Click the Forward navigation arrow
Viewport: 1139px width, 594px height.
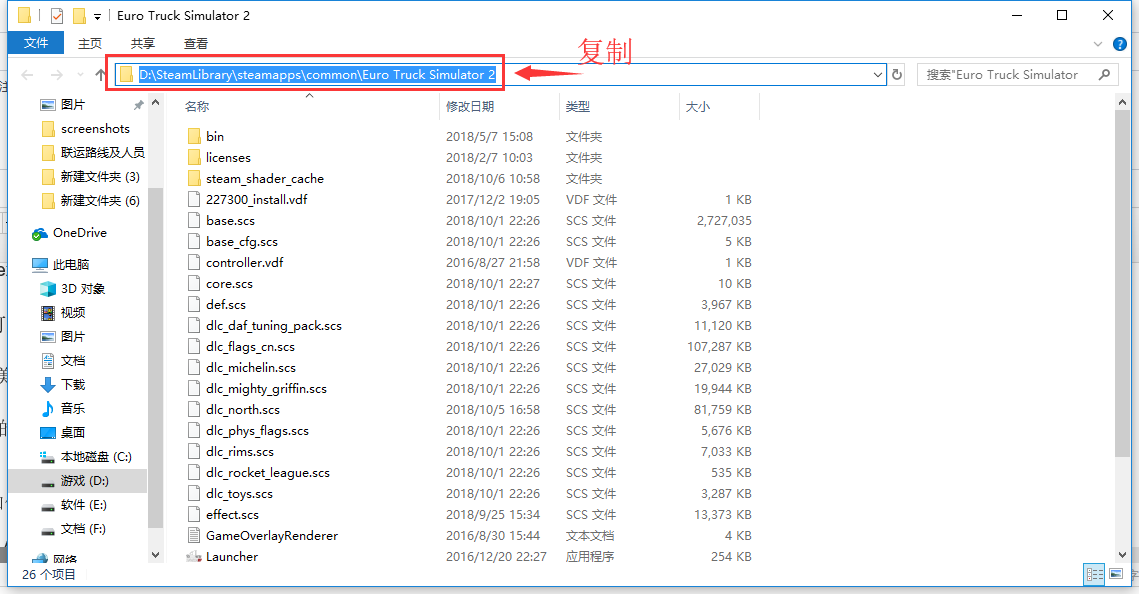[57, 75]
